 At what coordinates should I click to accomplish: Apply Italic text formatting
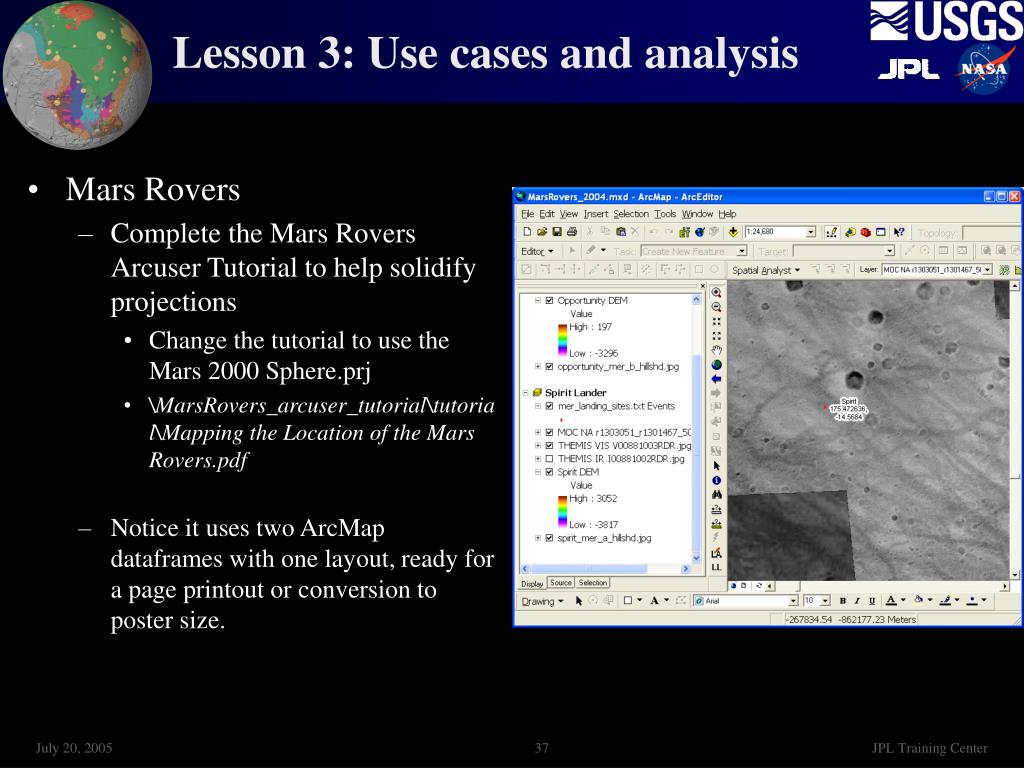(x=857, y=601)
